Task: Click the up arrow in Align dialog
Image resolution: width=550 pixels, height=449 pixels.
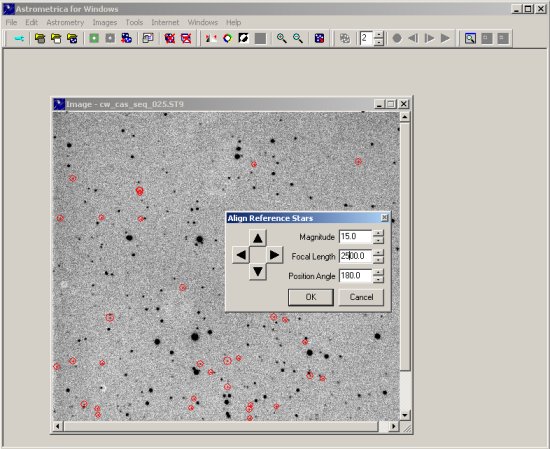Action: [x=258, y=238]
